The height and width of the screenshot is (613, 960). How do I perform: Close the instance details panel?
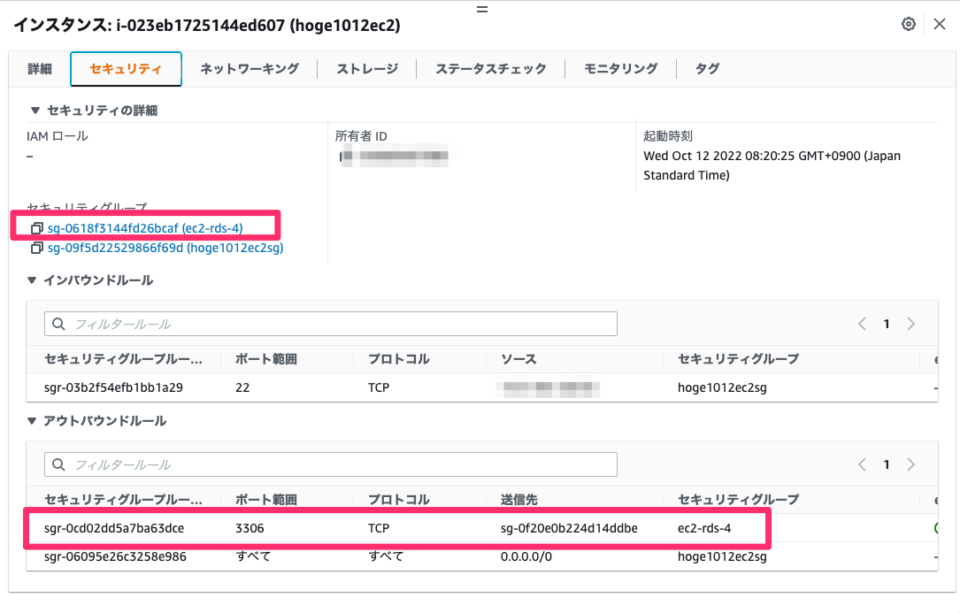[x=939, y=24]
